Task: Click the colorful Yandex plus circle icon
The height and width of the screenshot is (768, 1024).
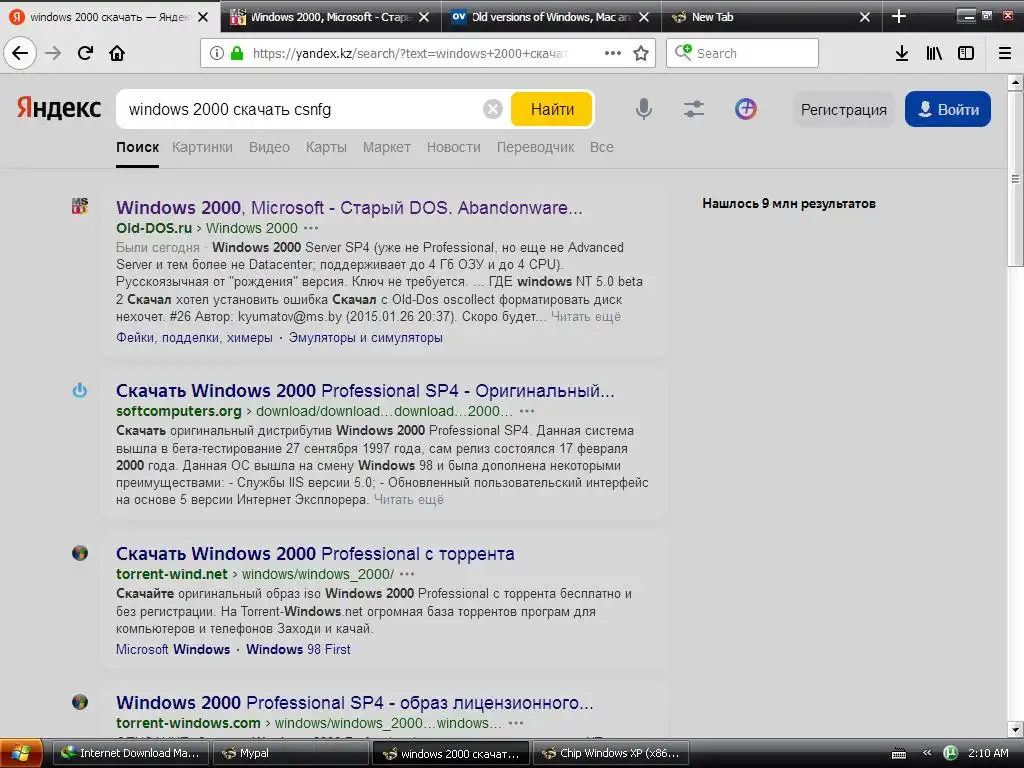Action: [x=745, y=109]
